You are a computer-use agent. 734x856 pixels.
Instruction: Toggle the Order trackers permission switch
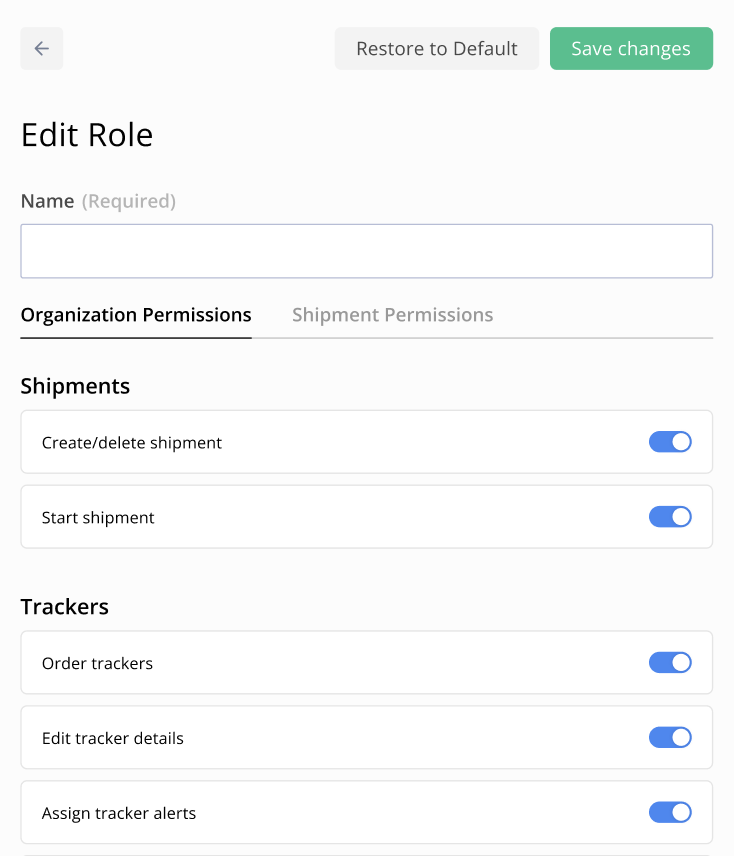click(670, 663)
